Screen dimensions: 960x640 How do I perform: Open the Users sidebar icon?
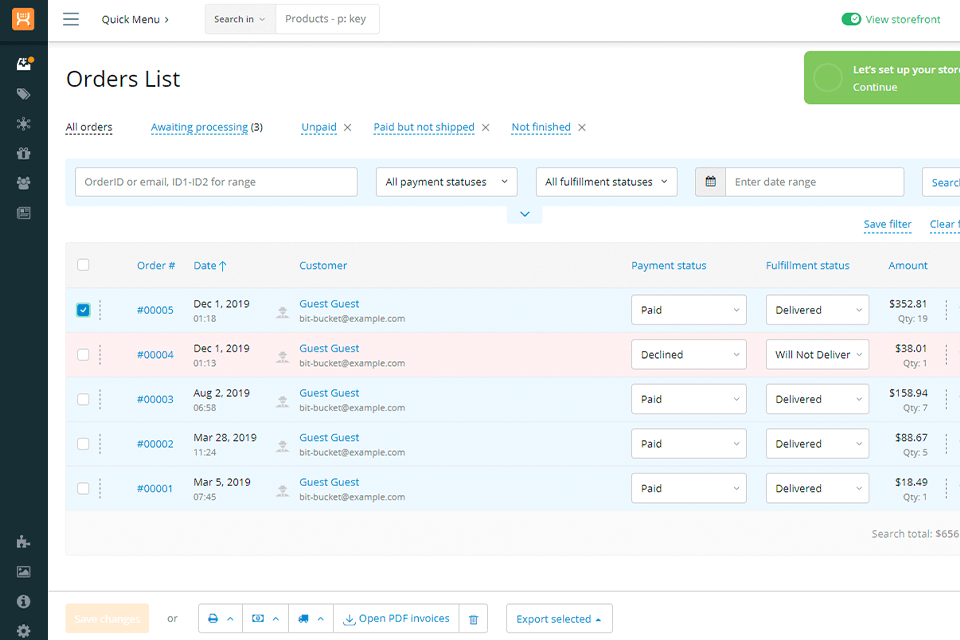[x=23, y=183]
